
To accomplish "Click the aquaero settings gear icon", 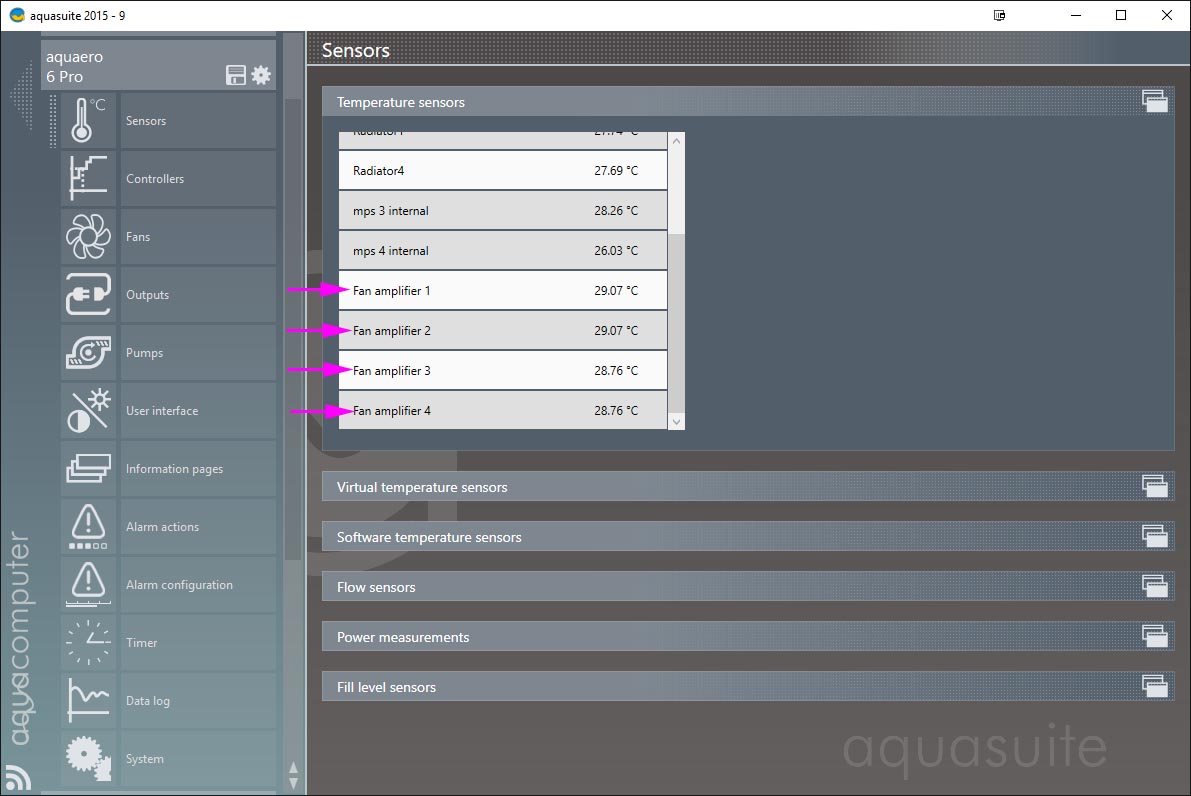I will (261, 75).
